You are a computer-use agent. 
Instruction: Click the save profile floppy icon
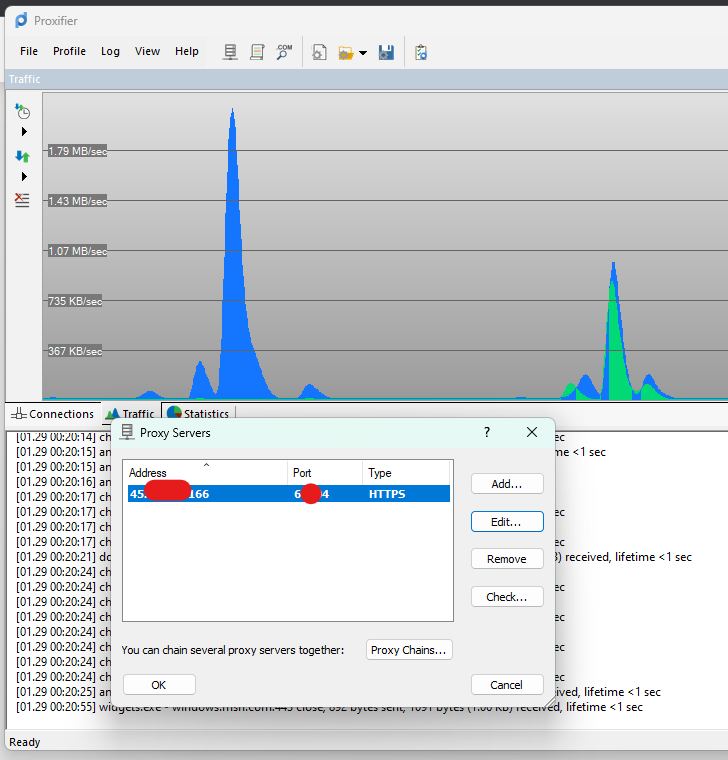coord(386,52)
